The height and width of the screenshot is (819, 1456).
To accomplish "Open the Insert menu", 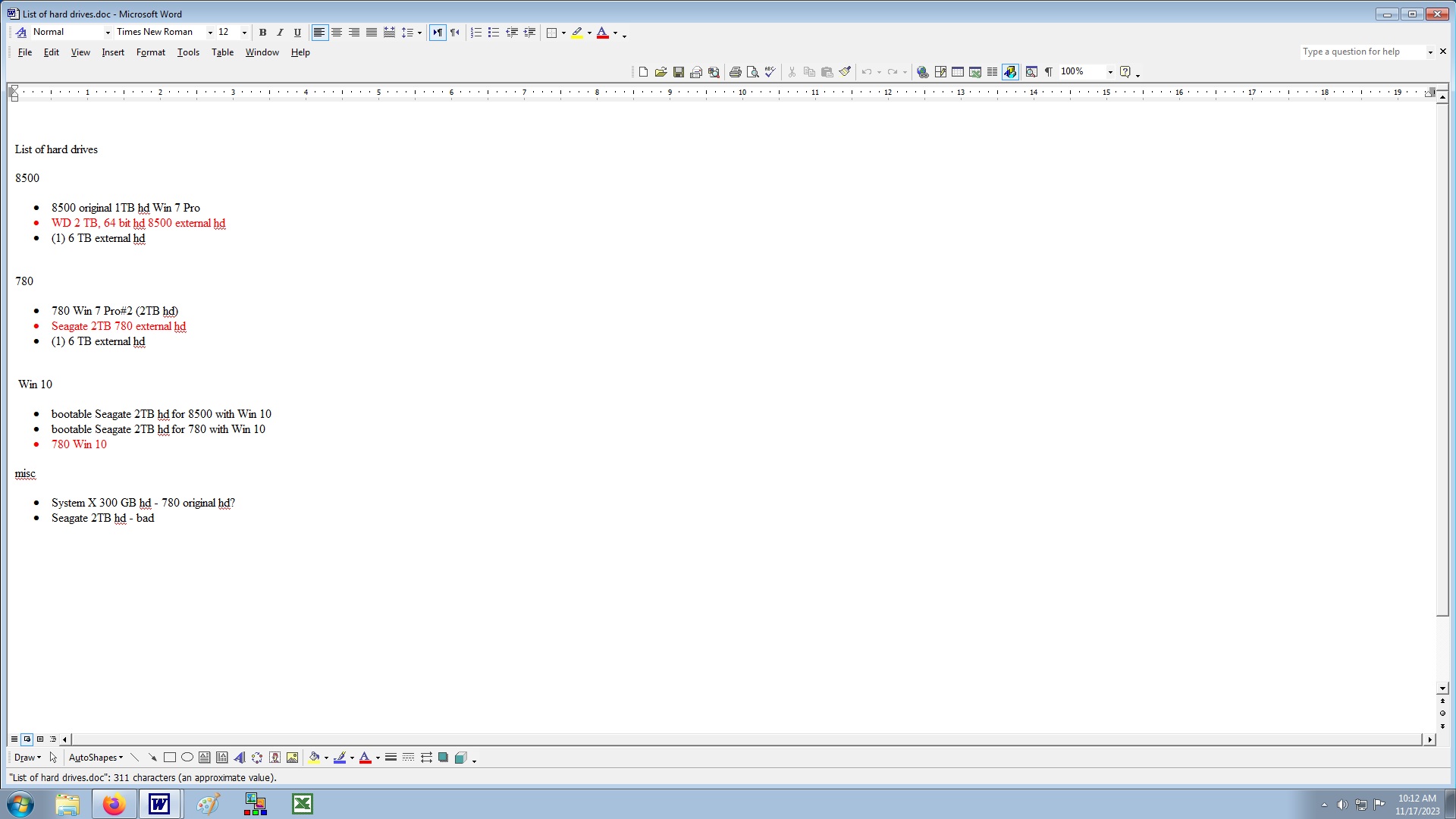I will tap(113, 52).
